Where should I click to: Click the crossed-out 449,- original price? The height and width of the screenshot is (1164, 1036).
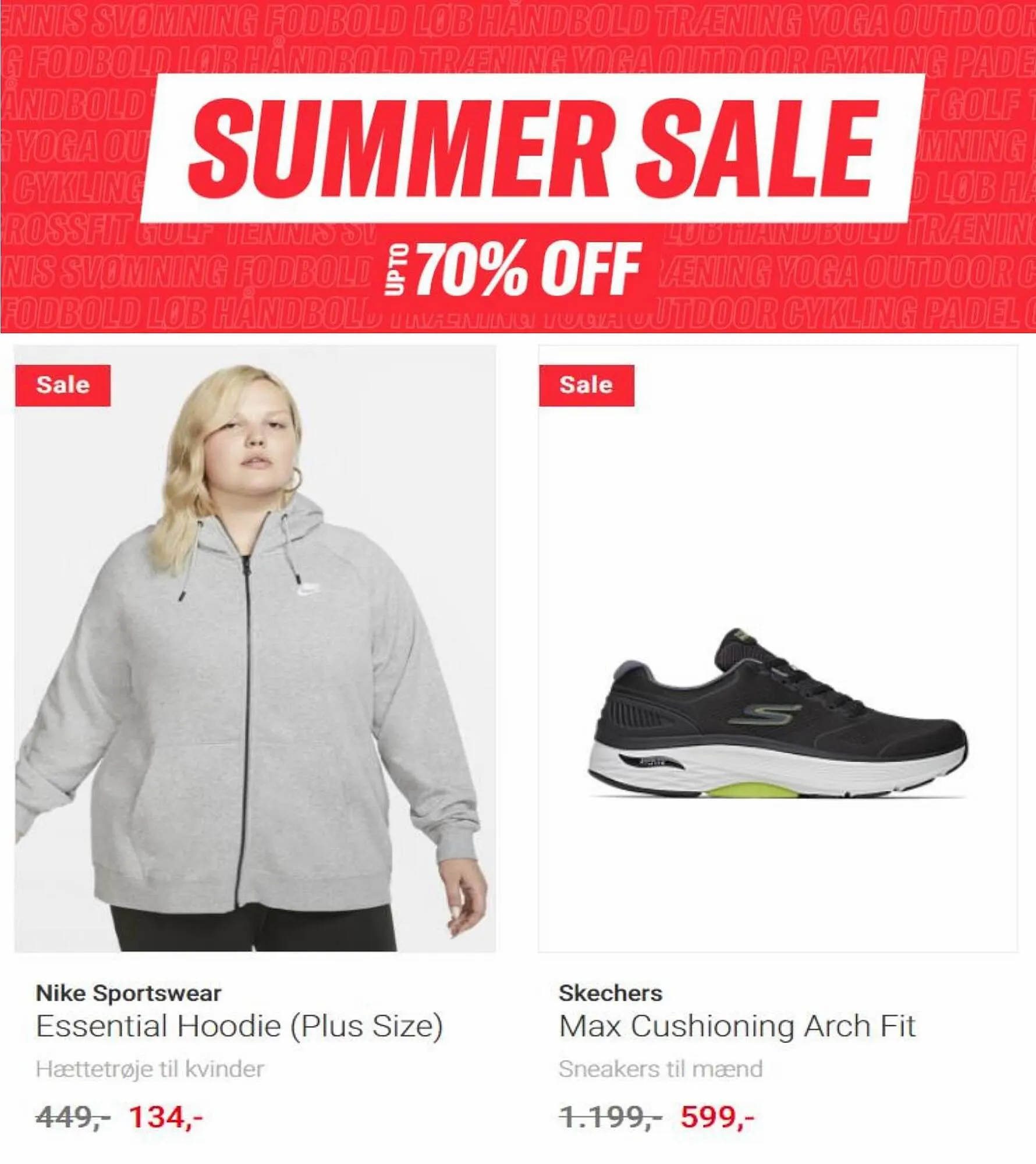(73, 1117)
